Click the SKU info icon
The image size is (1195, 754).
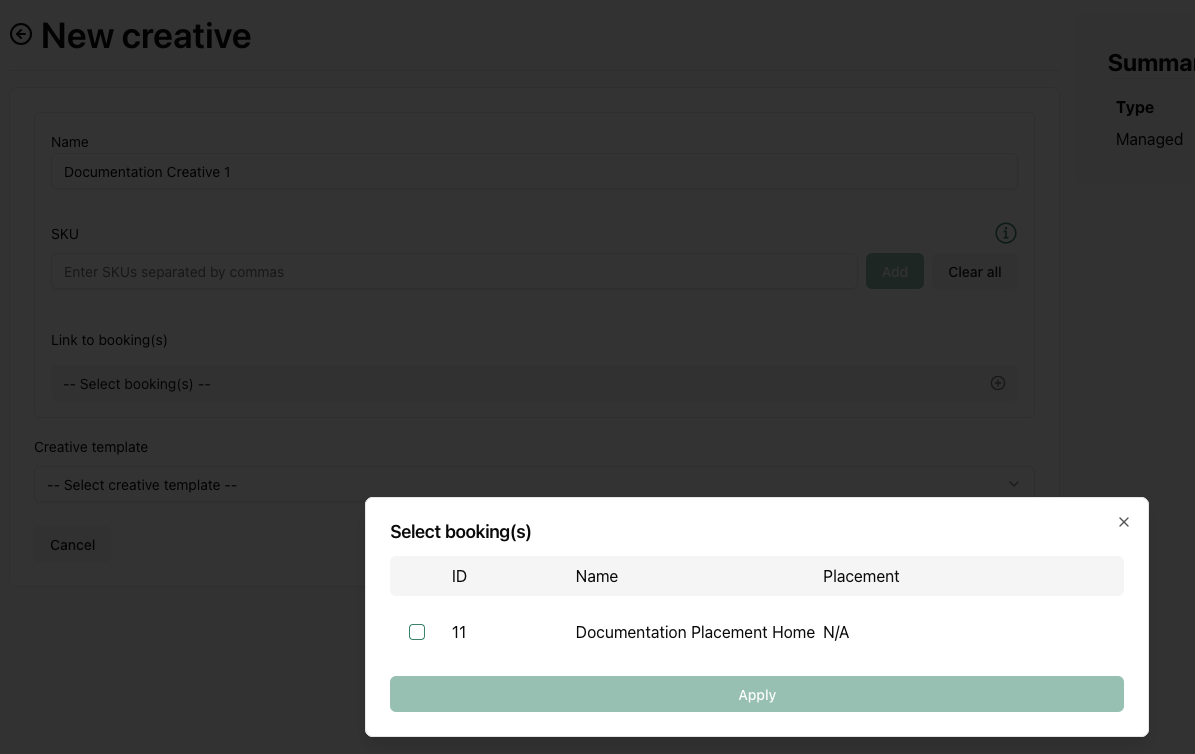[x=1005, y=233]
